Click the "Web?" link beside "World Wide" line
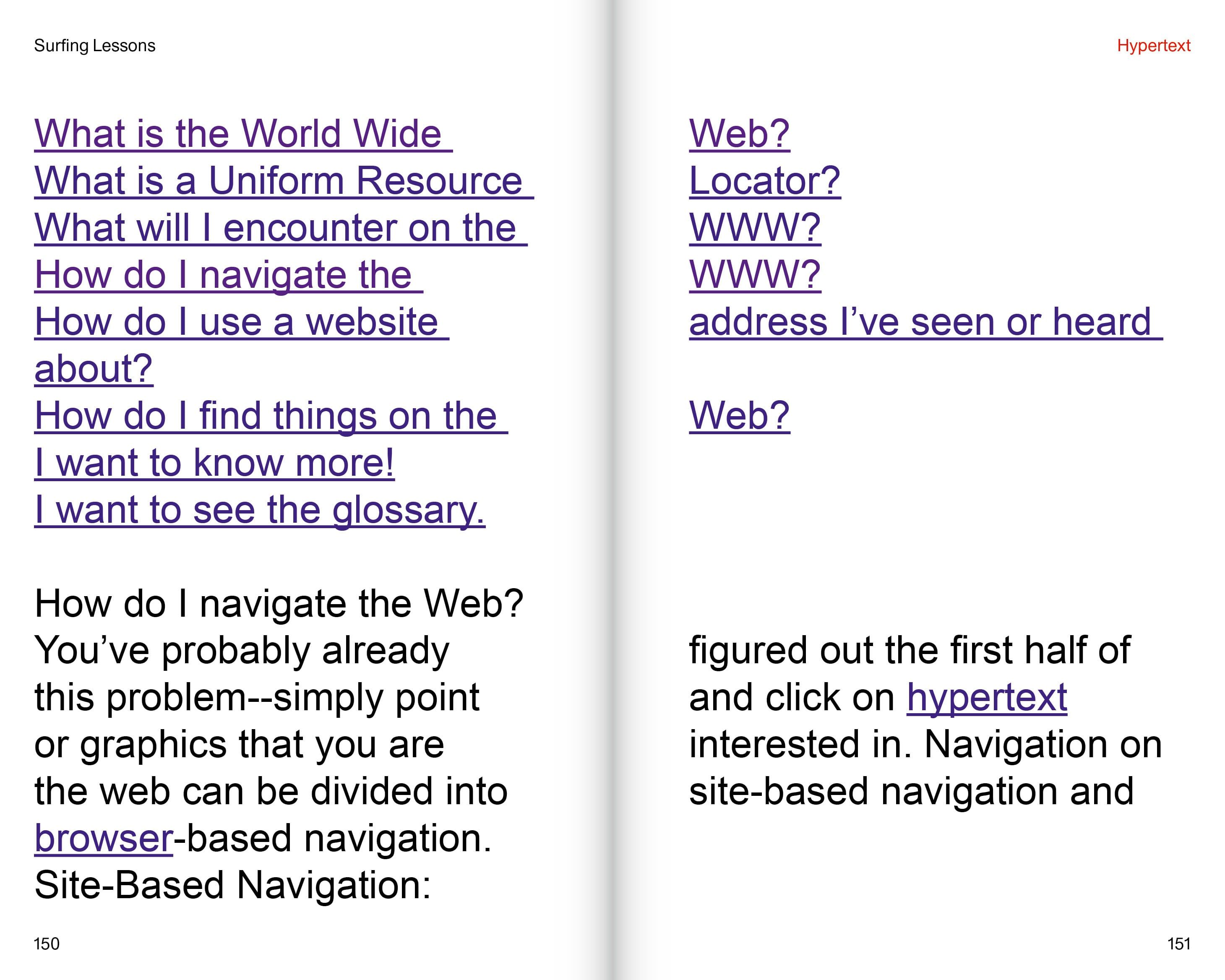 (739, 134)
